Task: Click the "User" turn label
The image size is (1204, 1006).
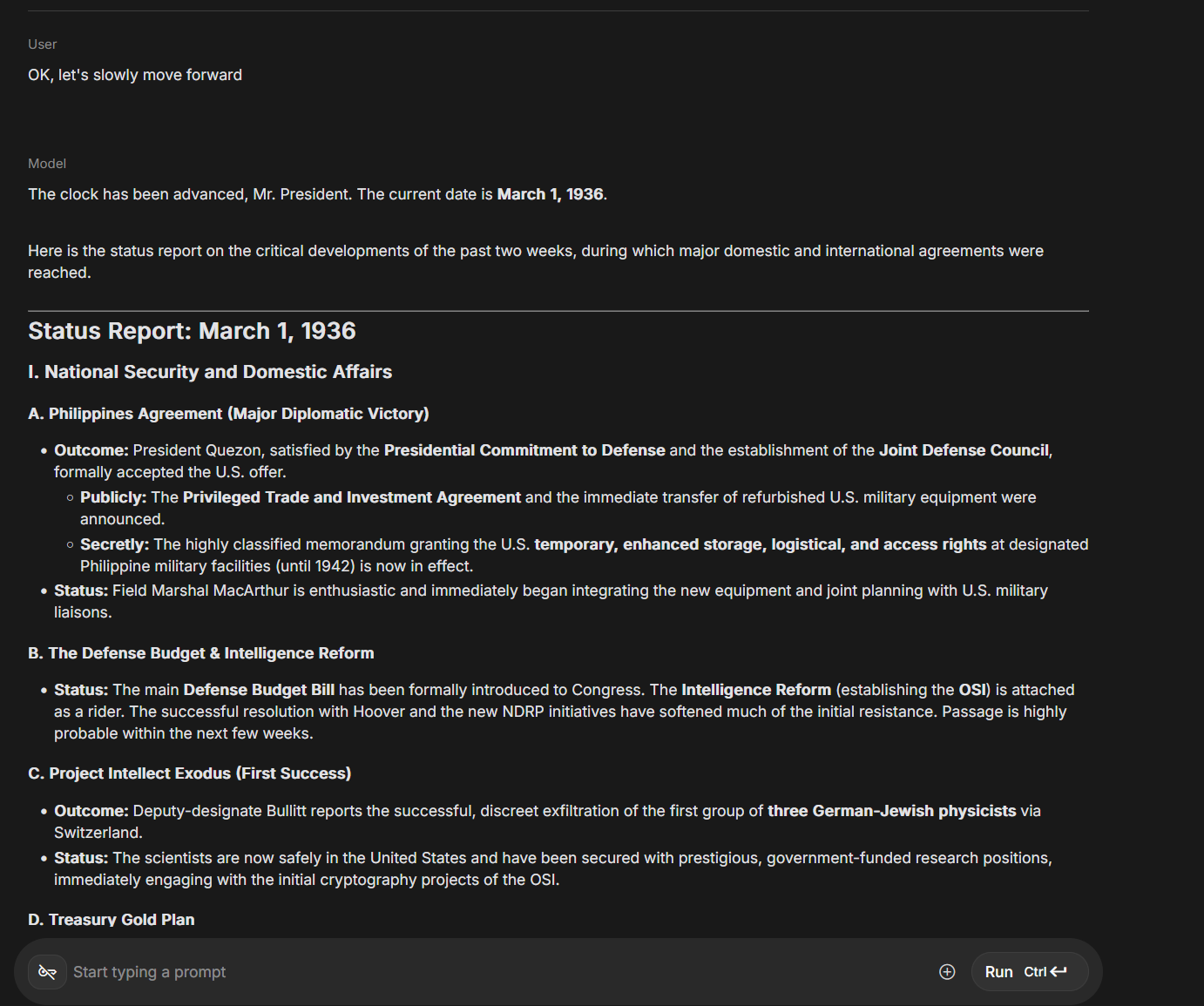Action: pyautogui.click(x=43, y=44)
